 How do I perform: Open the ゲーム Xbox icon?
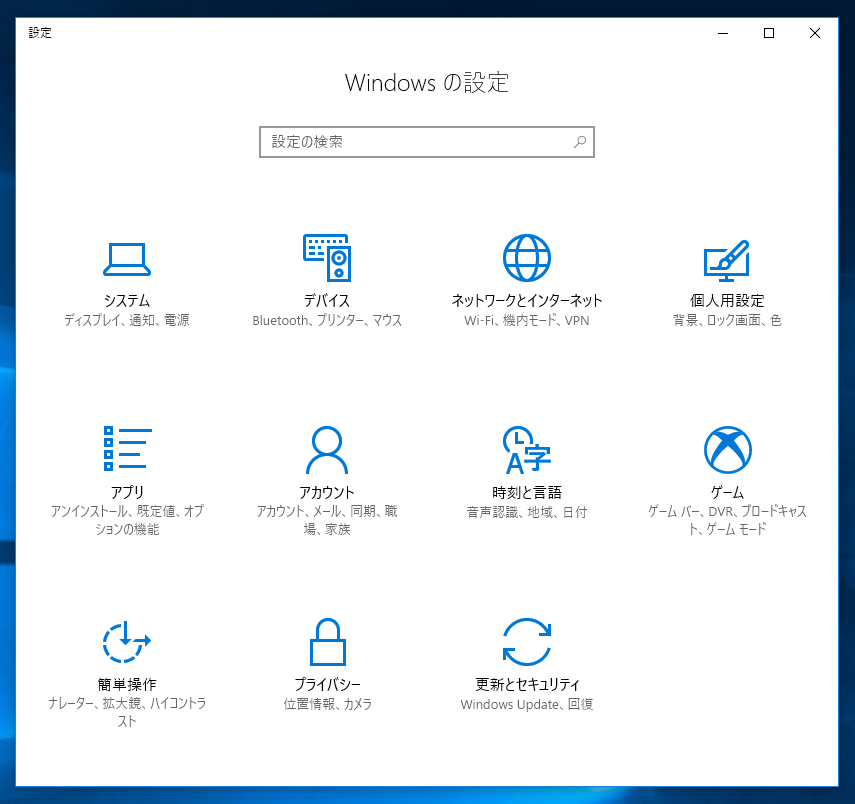click(727, 450)
